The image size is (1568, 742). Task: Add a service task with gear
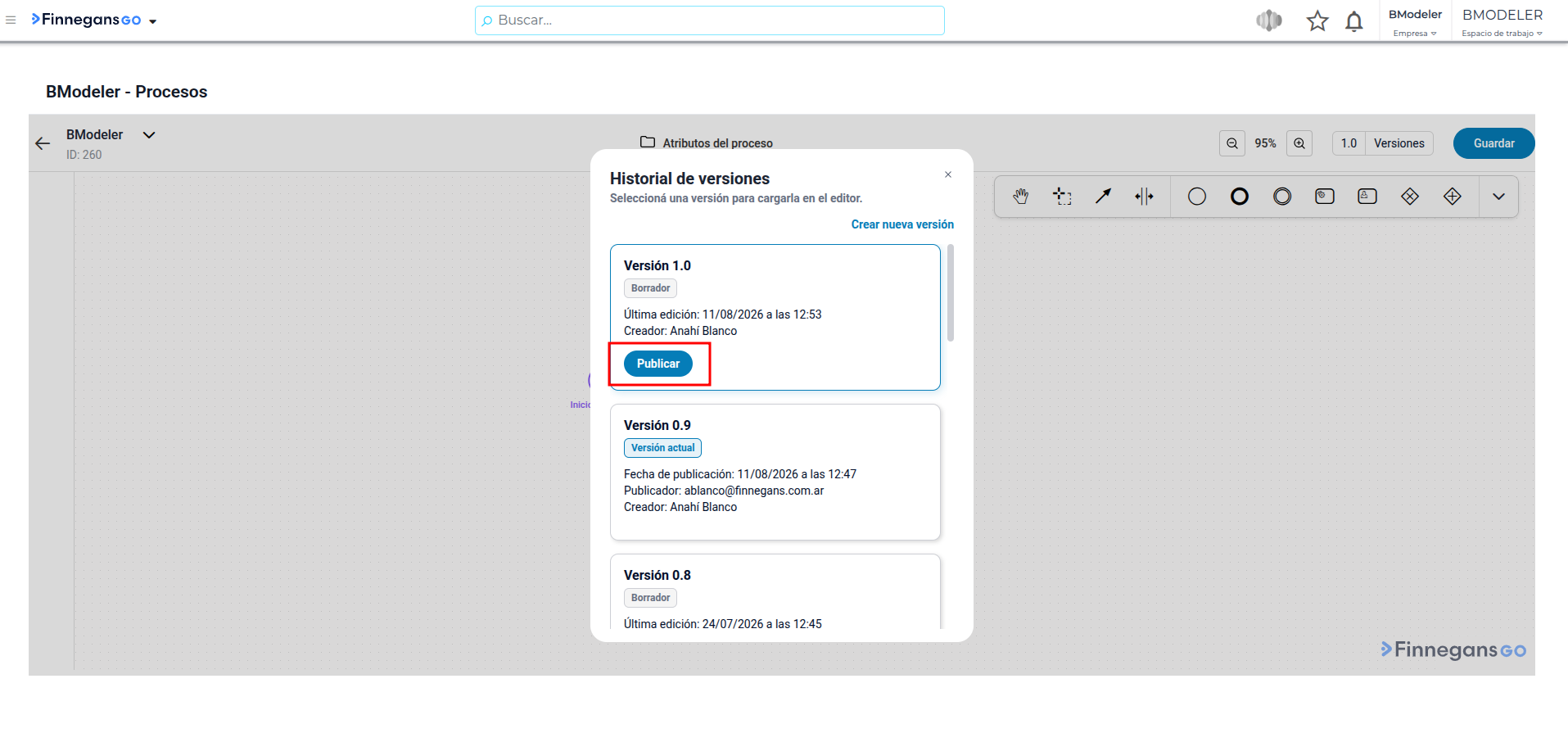point(1325,197)
